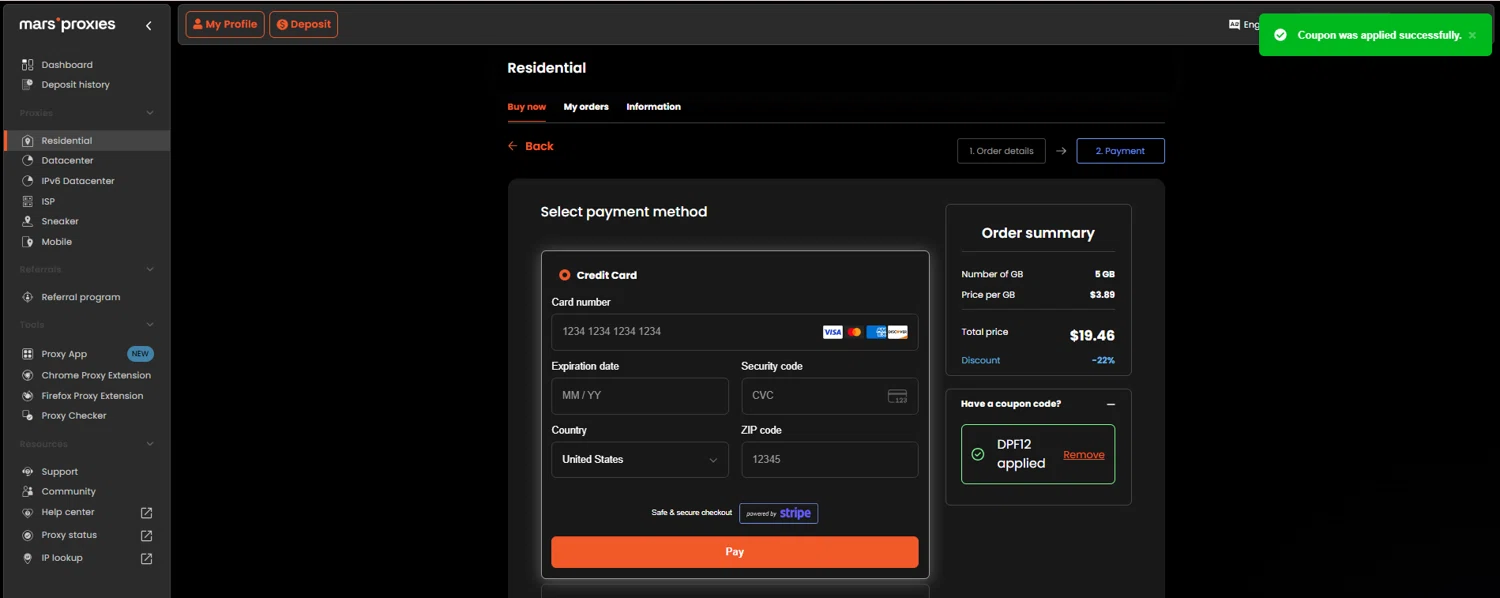Open the Dashboard icon in sidebar

pyautogui.click(x=28, y=65)
